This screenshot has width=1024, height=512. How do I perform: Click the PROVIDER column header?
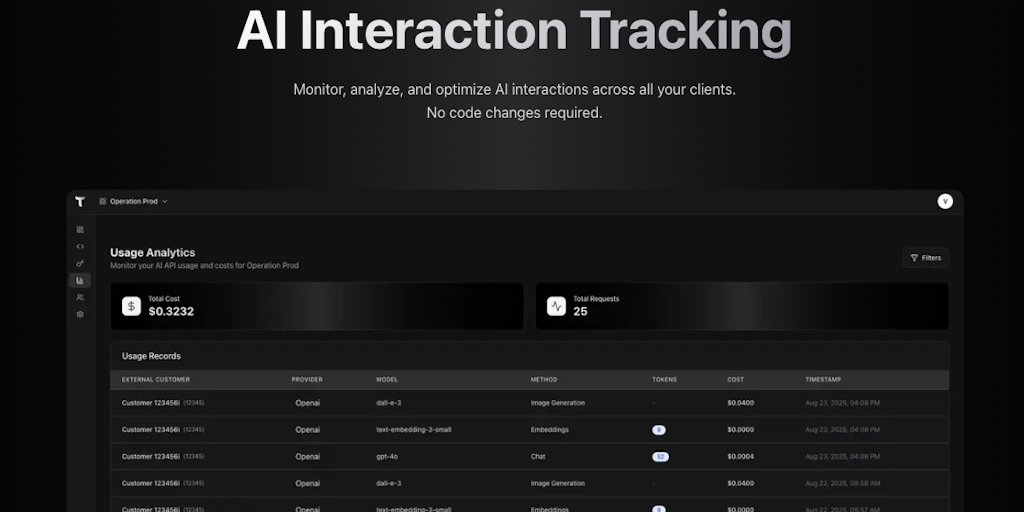(x=307, y=379)
